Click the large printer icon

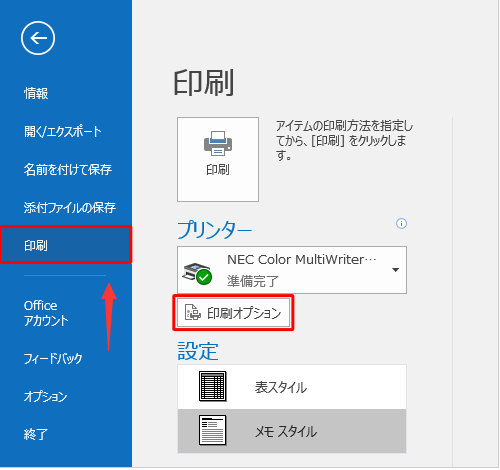click(218, 143)
